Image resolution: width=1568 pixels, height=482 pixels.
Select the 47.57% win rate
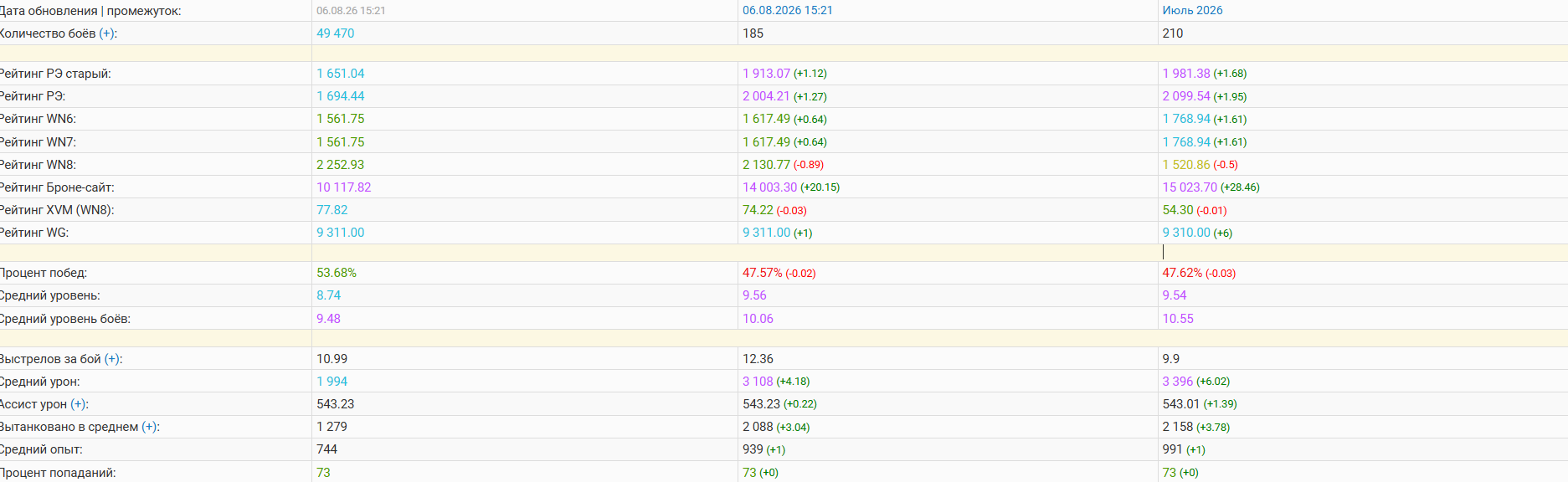pyautogui.click(x=762, y=273)
